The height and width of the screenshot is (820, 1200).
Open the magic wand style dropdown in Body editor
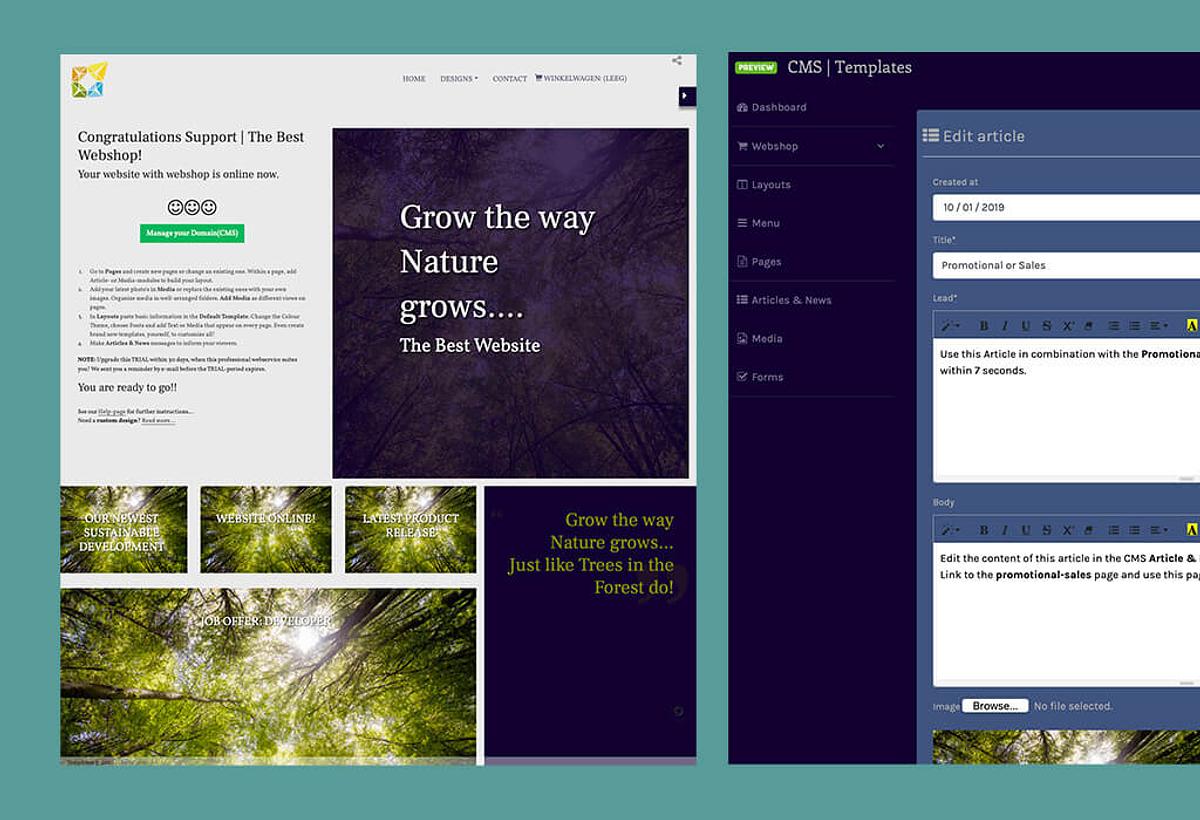tap(949, 530)
